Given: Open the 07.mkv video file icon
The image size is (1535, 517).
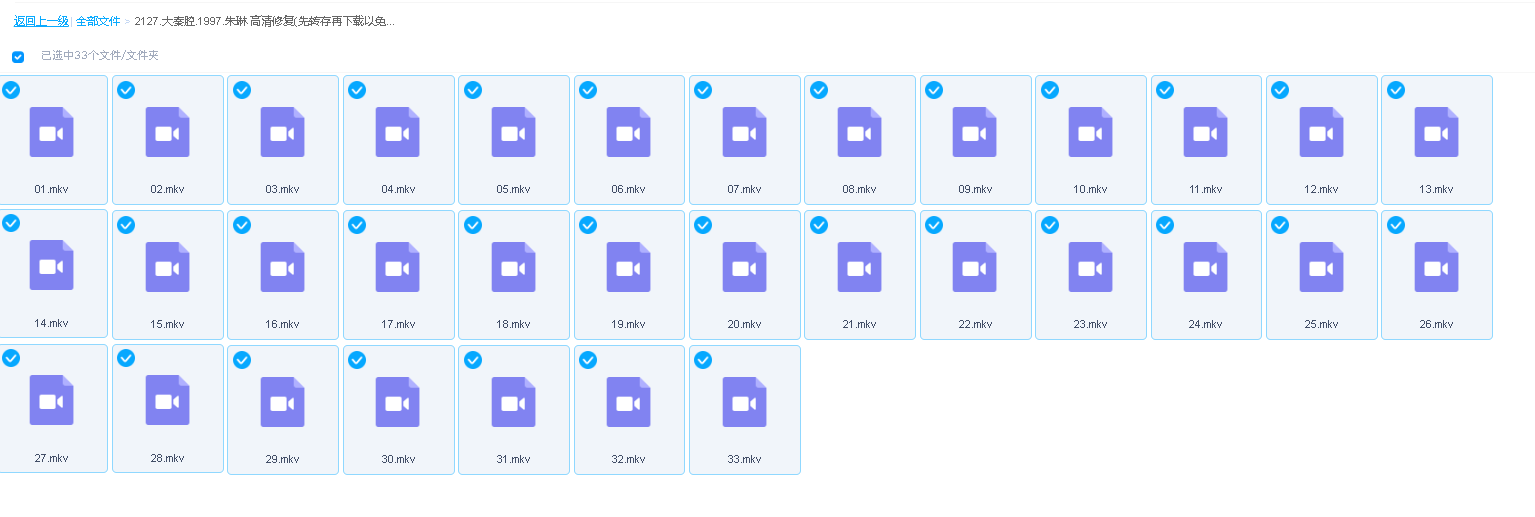Looking at the screenshot, I should click(x=744, y=132).
